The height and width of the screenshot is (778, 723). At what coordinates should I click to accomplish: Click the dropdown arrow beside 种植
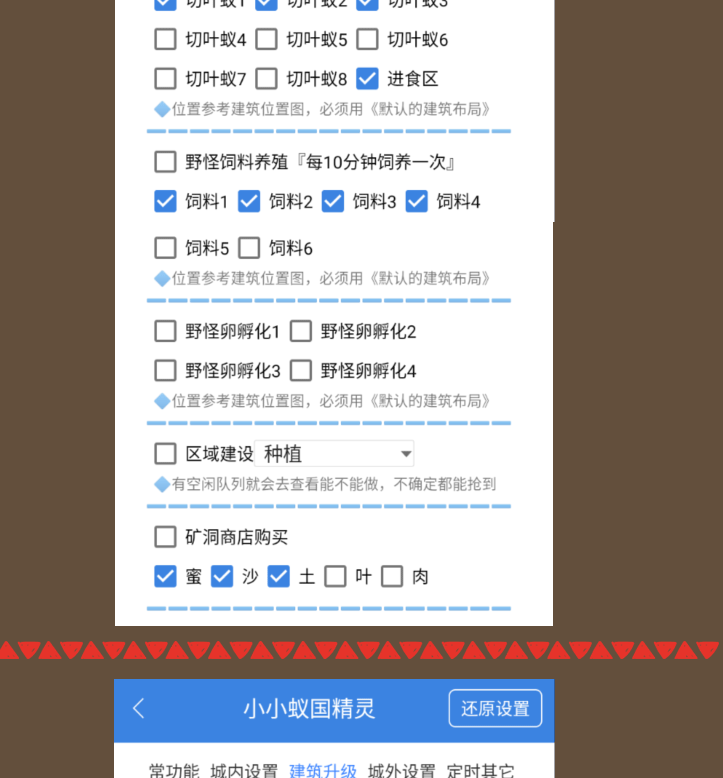click(x=406, y=454)
